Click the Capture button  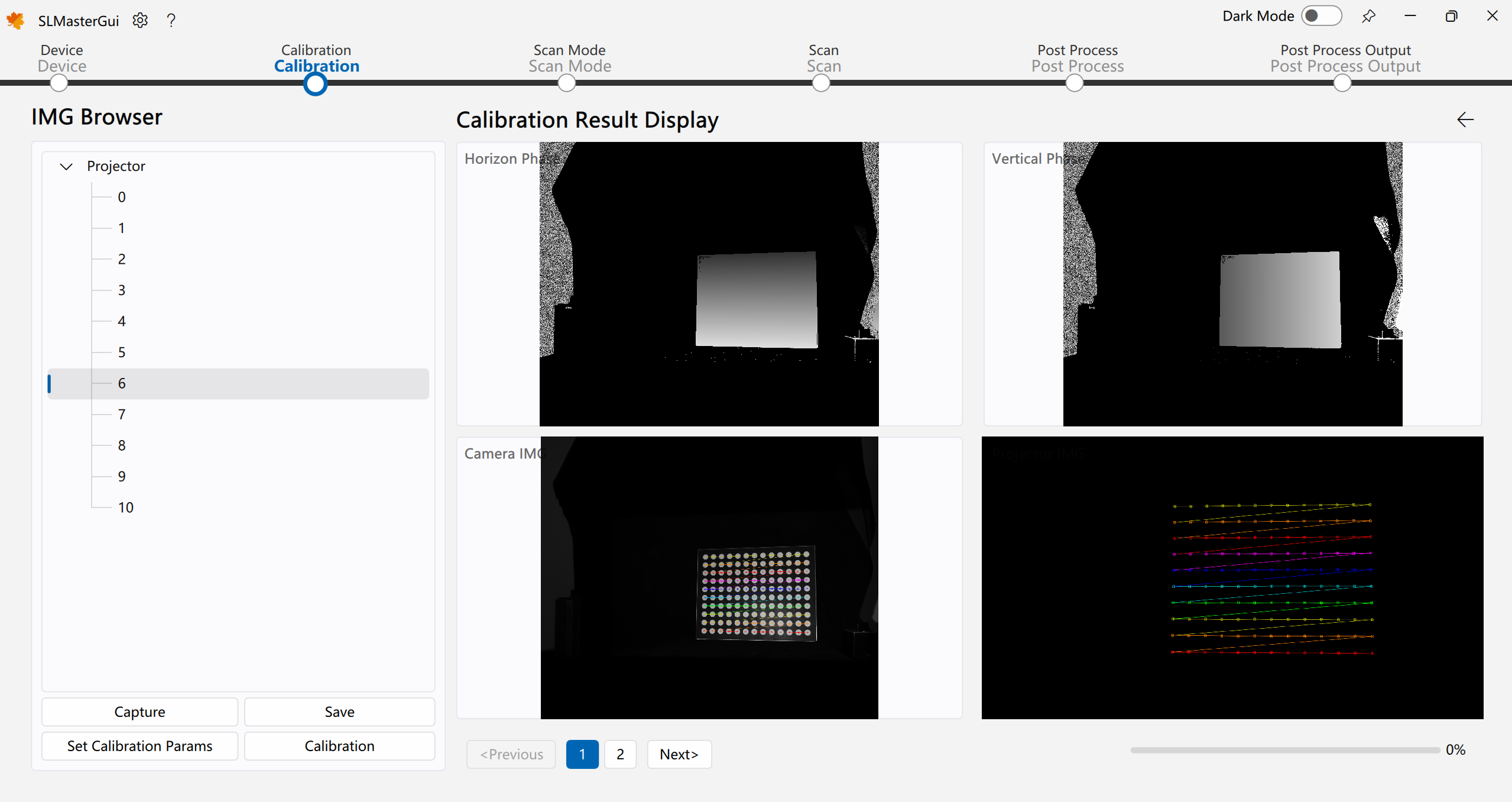[139, 712]
